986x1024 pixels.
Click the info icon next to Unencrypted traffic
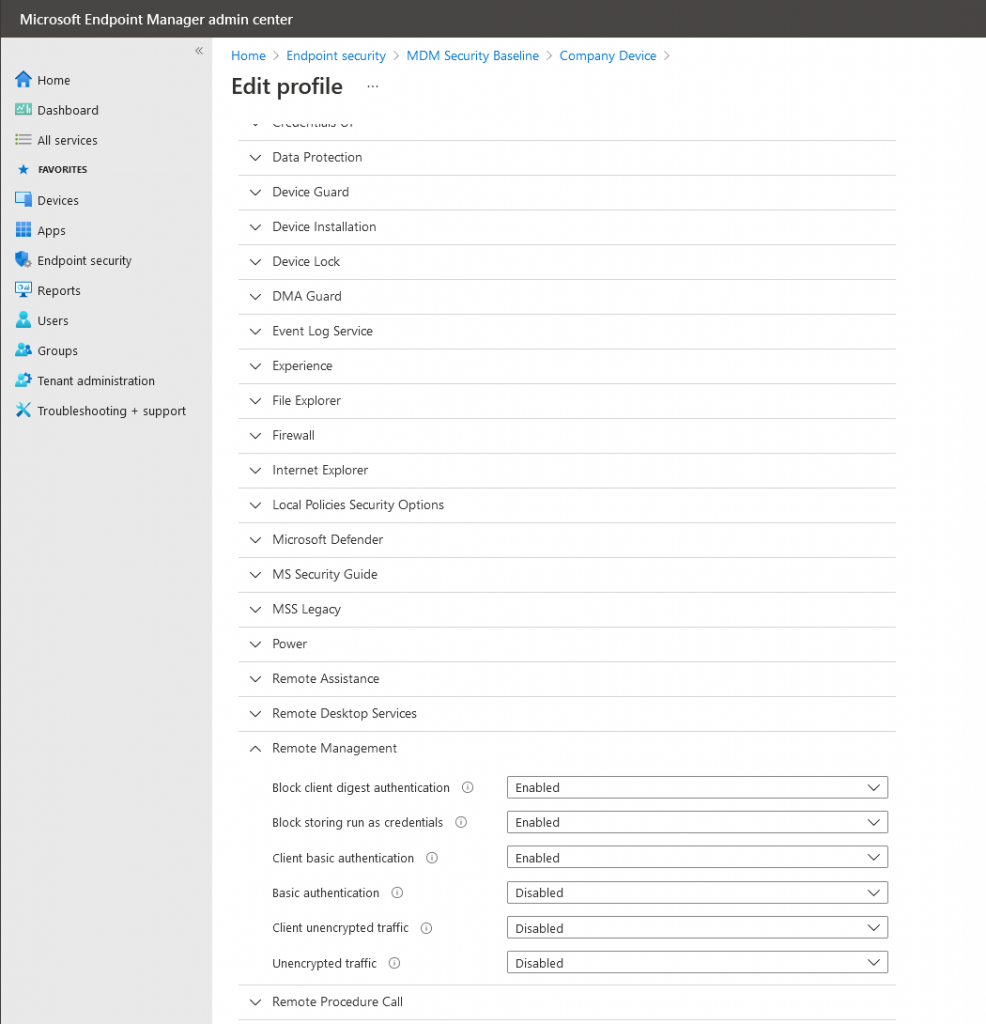394,963
